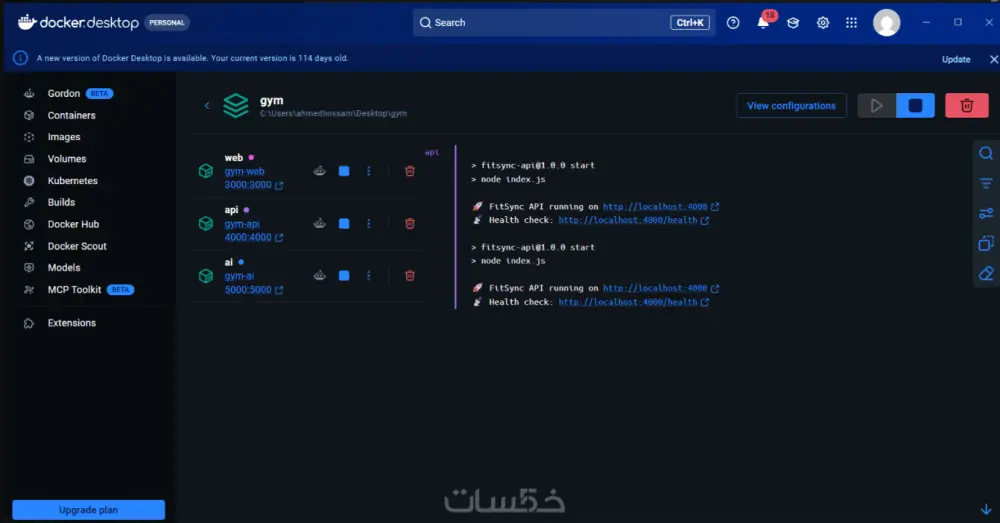The height and width of the screenshot is (523, 1000).
Task: Dismiss the new version banner
Action: (x=993, y=59)
